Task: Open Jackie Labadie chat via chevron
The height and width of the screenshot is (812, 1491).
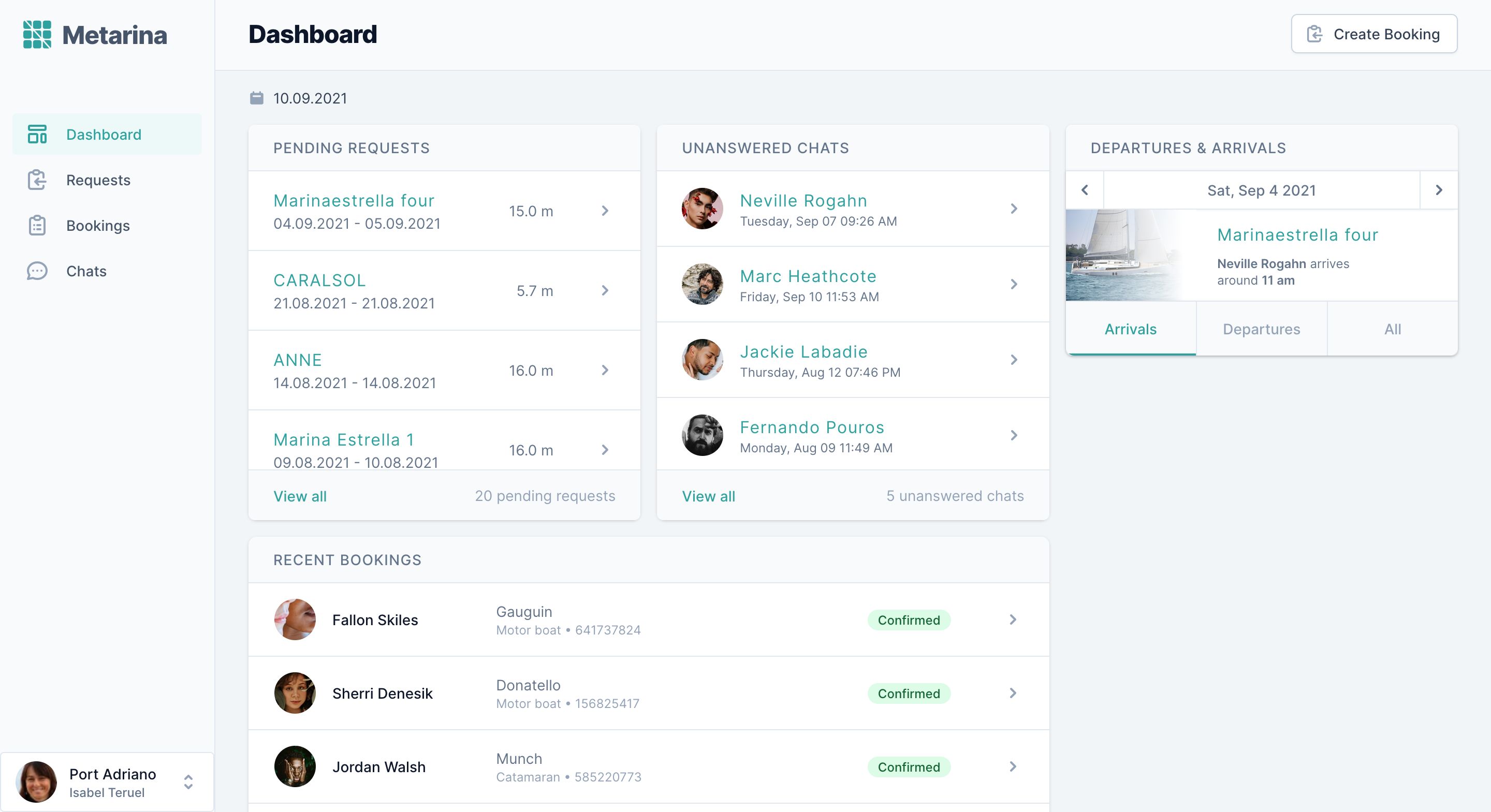Action: point(1014,359)
